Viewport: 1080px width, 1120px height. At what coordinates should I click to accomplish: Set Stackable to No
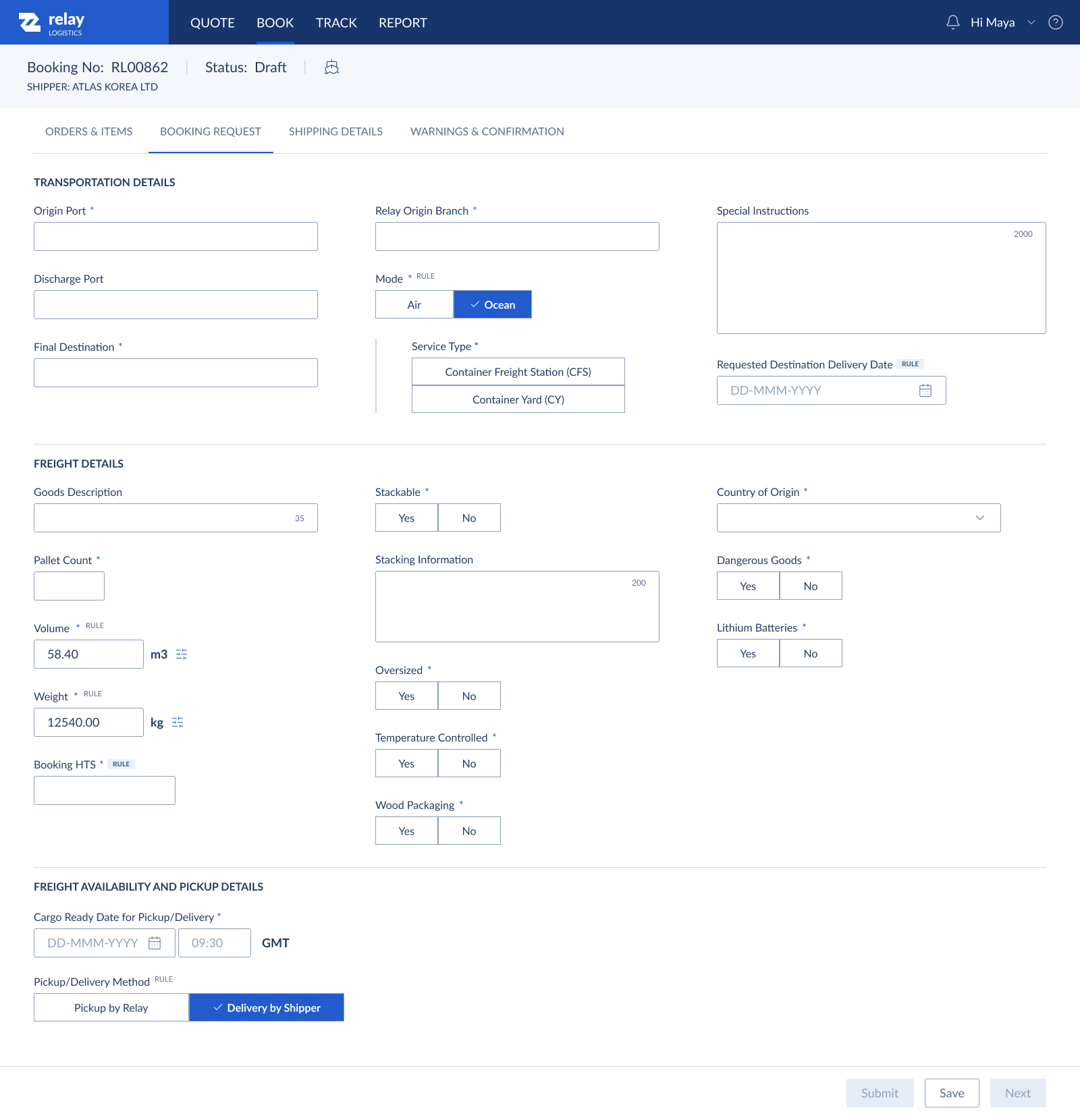469,517
